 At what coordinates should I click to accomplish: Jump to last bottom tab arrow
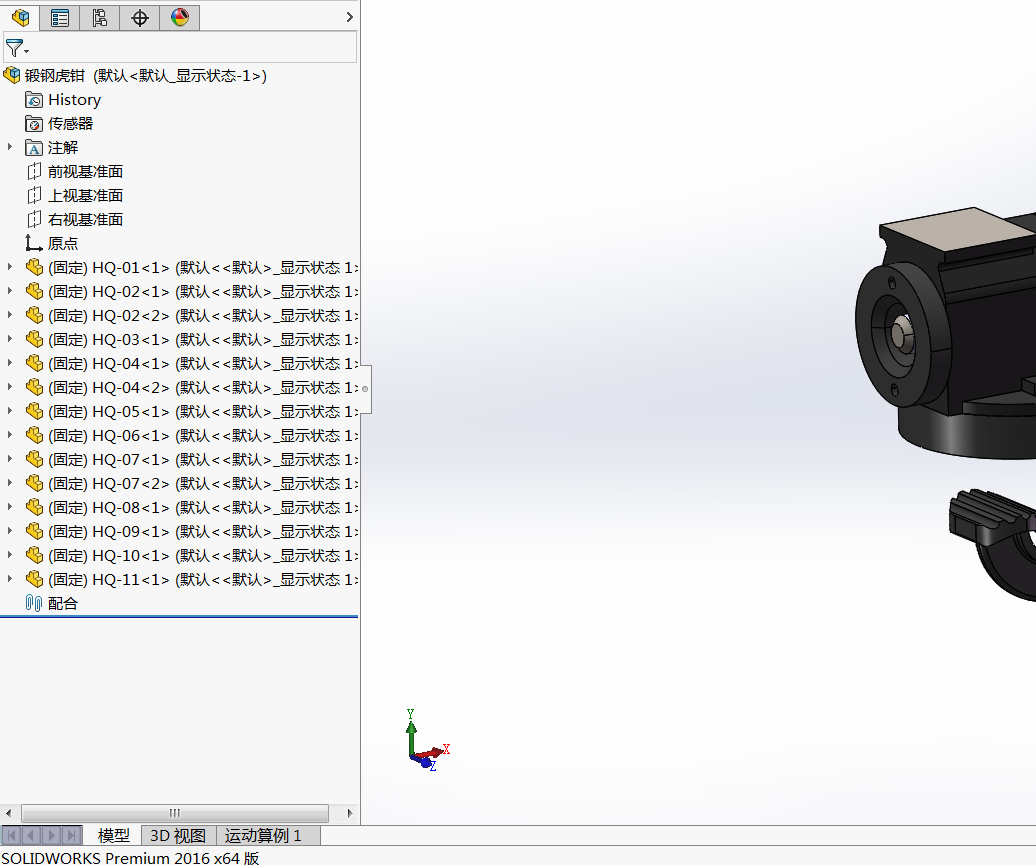click(71, 835)
